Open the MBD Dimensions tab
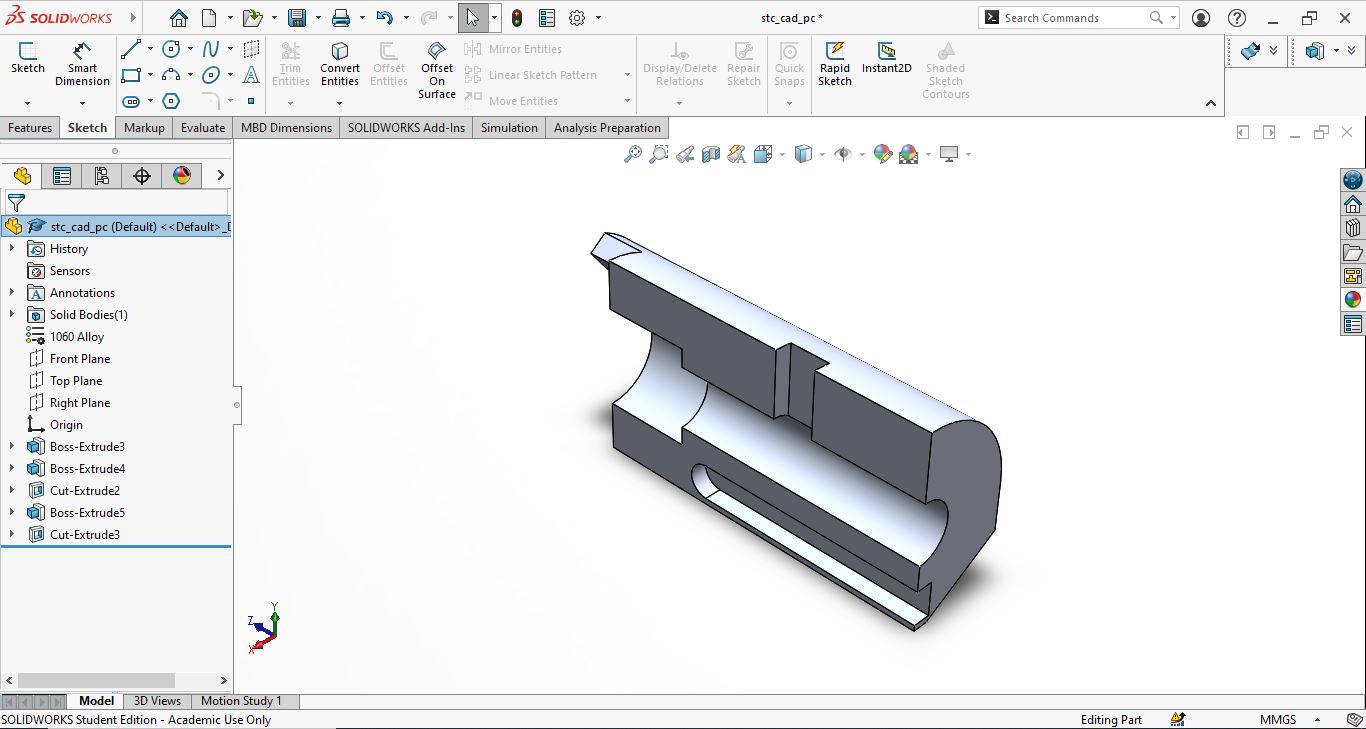1366x729 pixels. tap(286, 128)
